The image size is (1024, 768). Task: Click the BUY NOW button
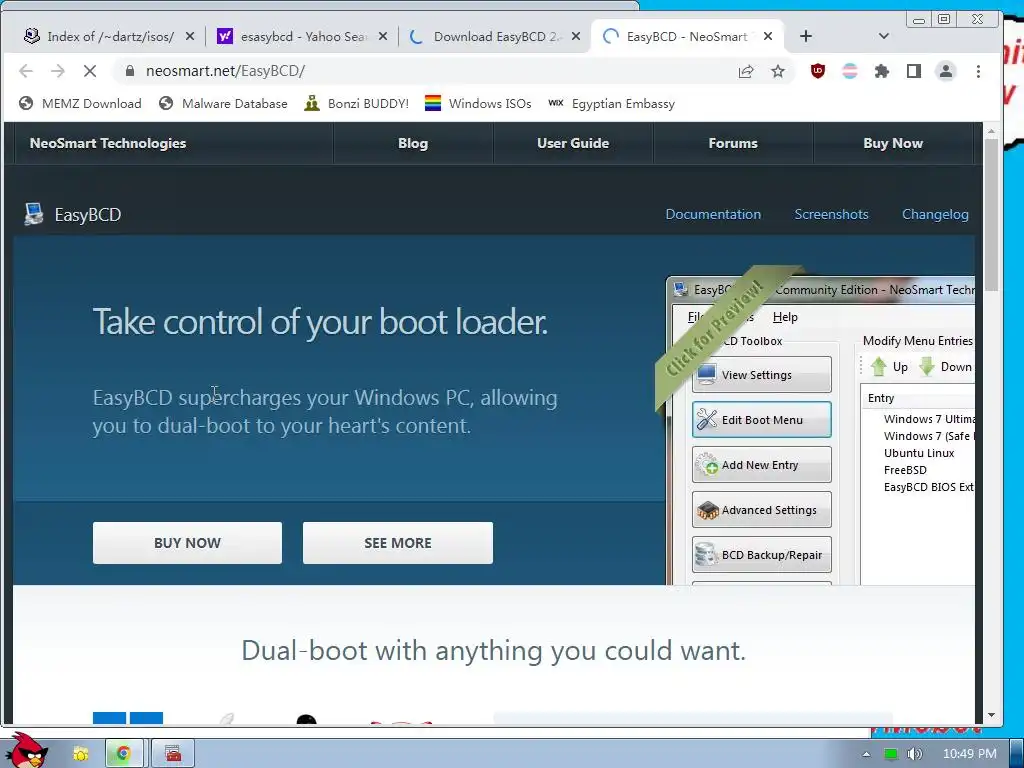187,543
